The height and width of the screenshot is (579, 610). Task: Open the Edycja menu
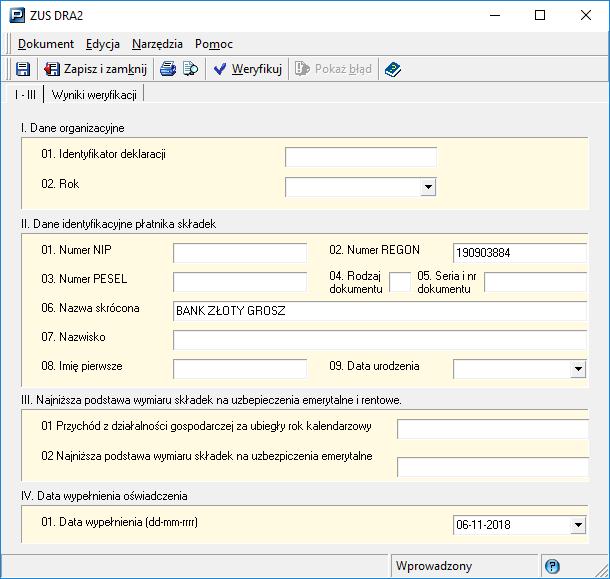103,44
